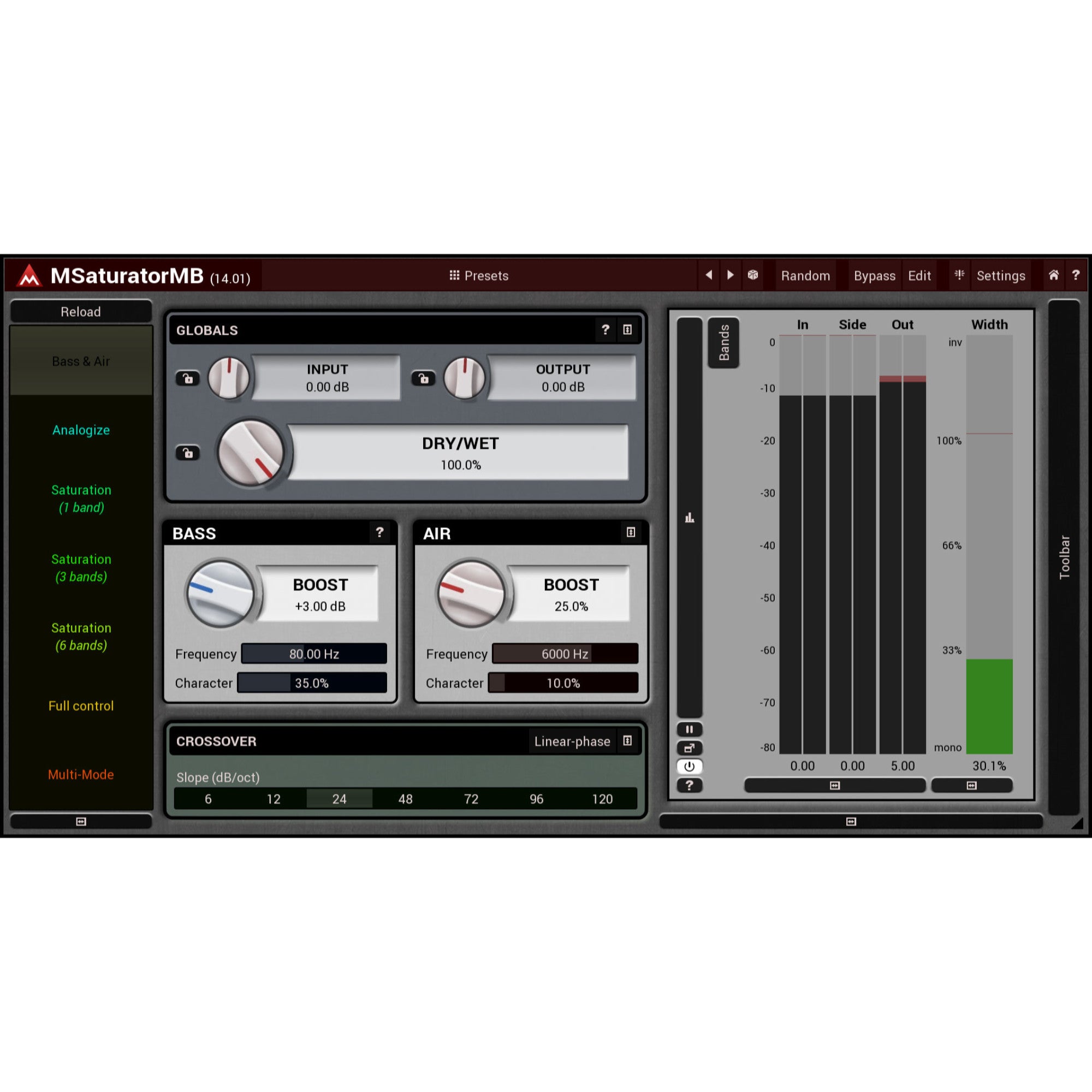Toggle the meters power button
This screenshot has height=1092, width=1092.
(690, 767)
